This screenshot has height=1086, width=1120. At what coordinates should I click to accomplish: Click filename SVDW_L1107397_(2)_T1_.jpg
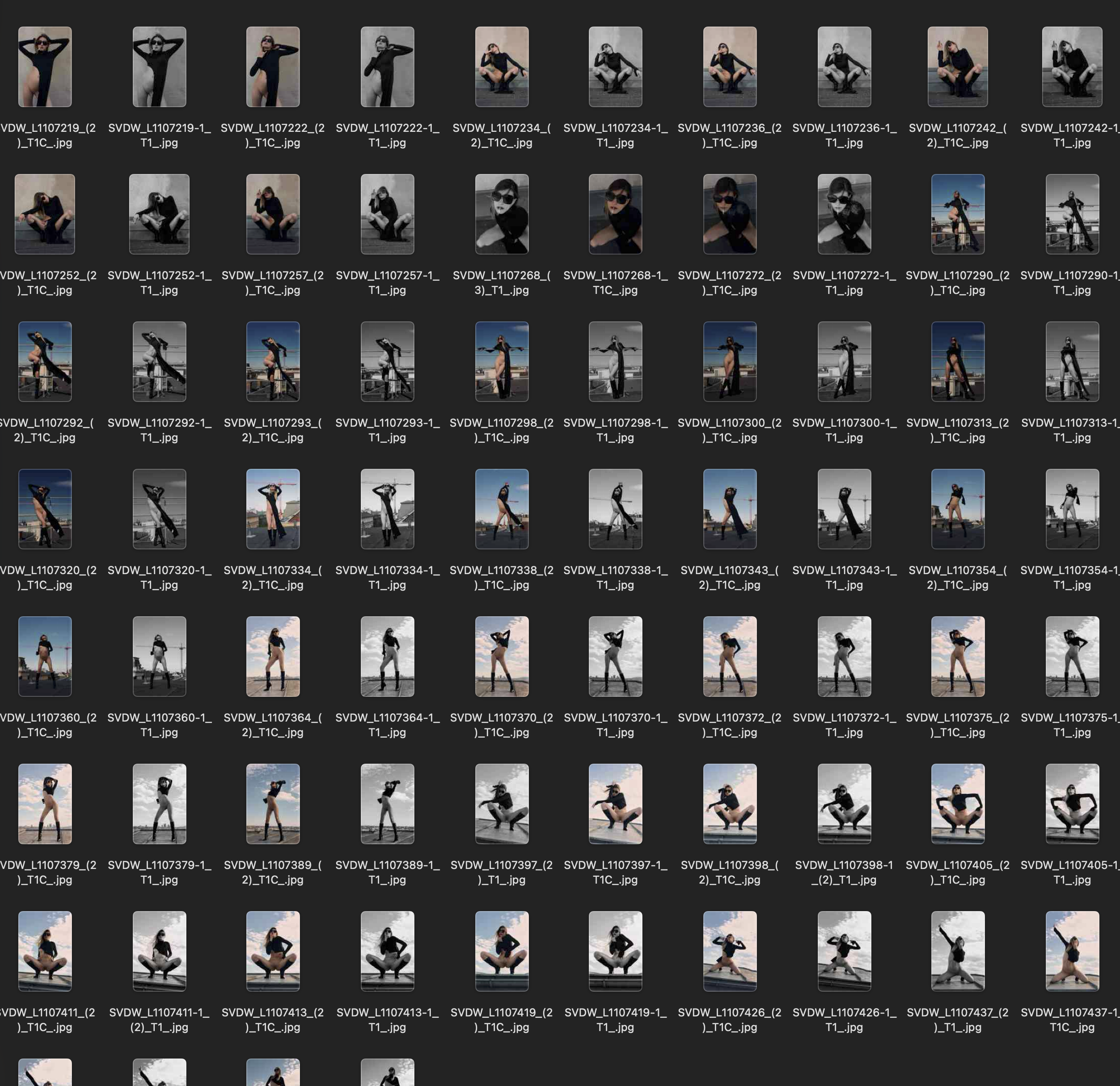click(502, 872)
